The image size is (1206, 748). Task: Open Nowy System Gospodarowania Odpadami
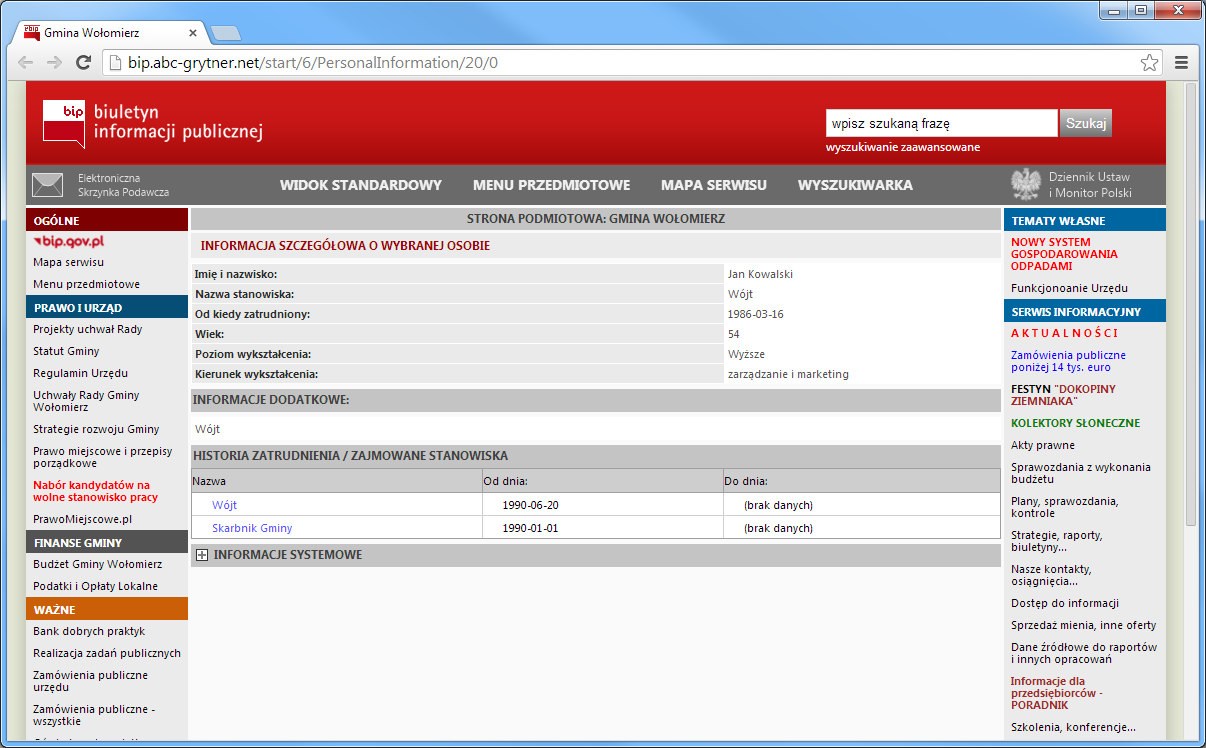[x=1065, y=254]
